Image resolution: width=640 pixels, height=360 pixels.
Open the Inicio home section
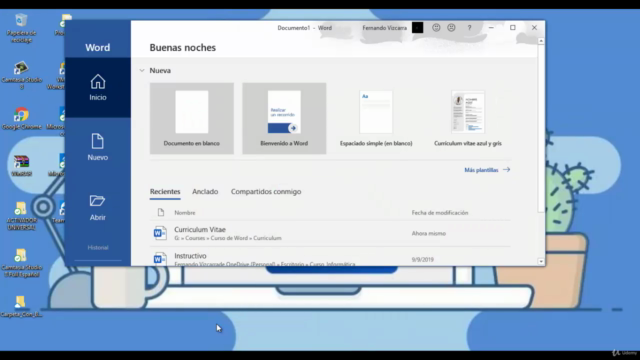tap(98, 88)
